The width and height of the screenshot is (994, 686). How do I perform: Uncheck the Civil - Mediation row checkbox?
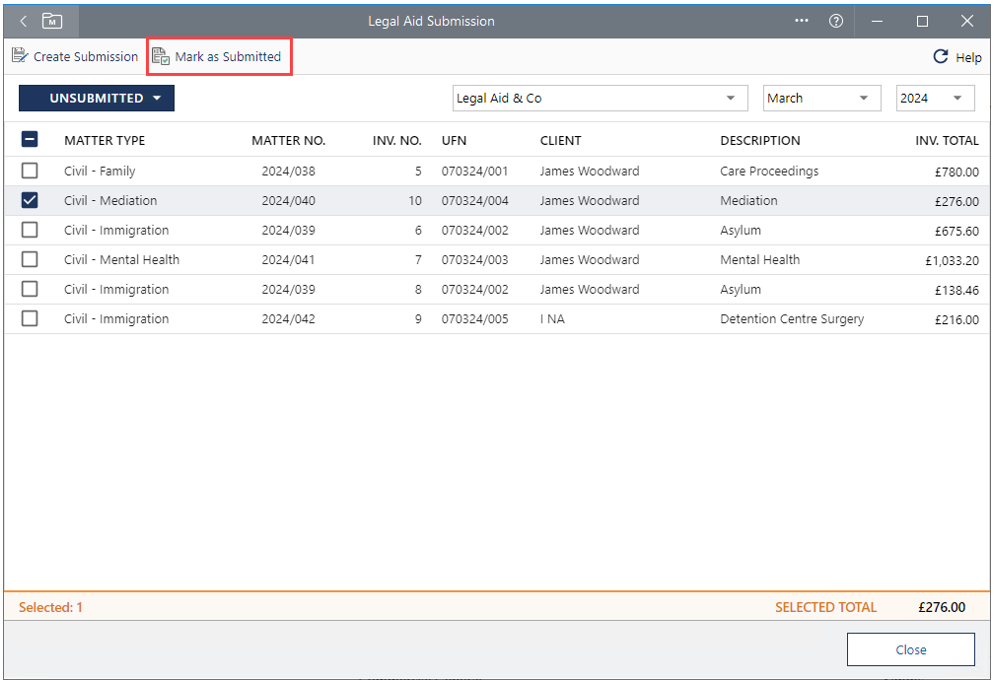pyautogui.click(x=30, y=201)
